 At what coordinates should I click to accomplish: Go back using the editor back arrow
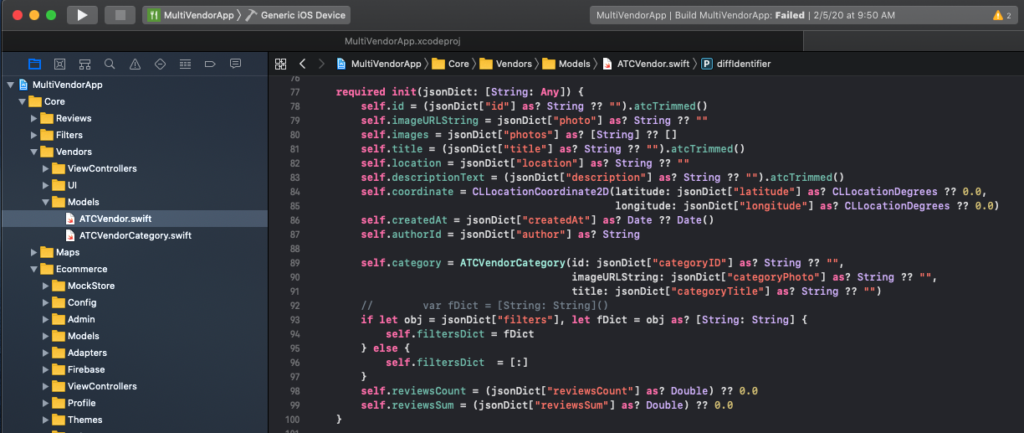301,64
